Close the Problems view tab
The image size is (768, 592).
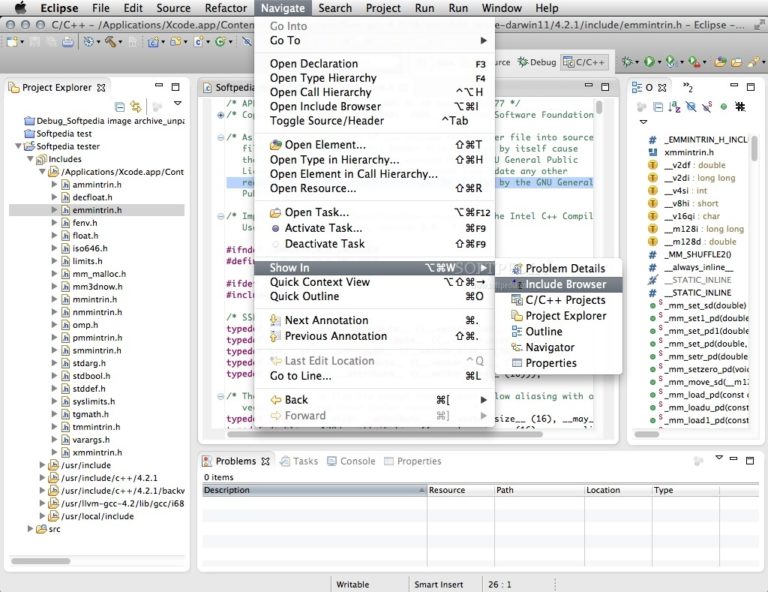265,461
